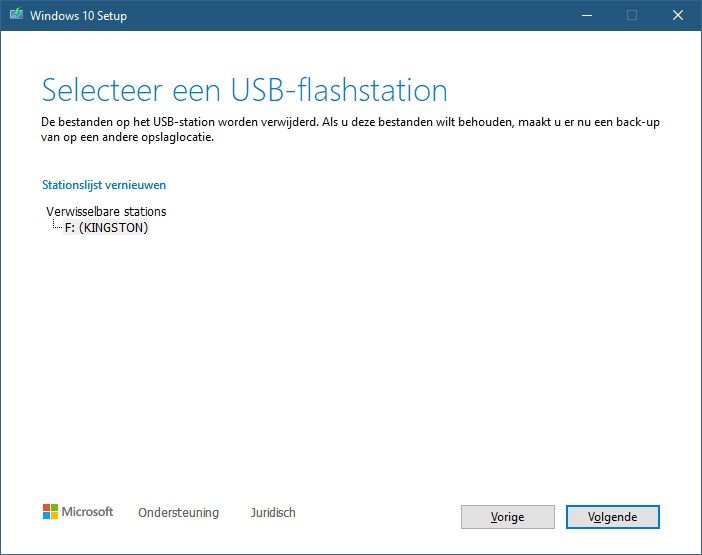Click the warning about USB files being deleted

click(x=350, y=129)
